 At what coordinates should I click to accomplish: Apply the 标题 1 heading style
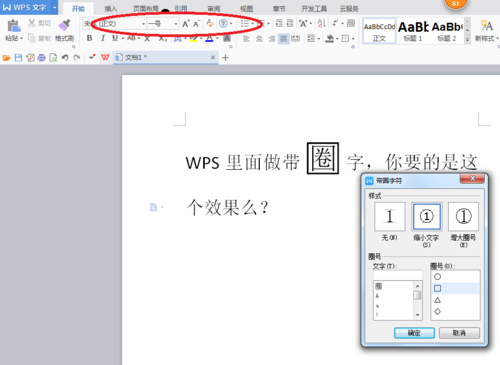tap(413, 31)
